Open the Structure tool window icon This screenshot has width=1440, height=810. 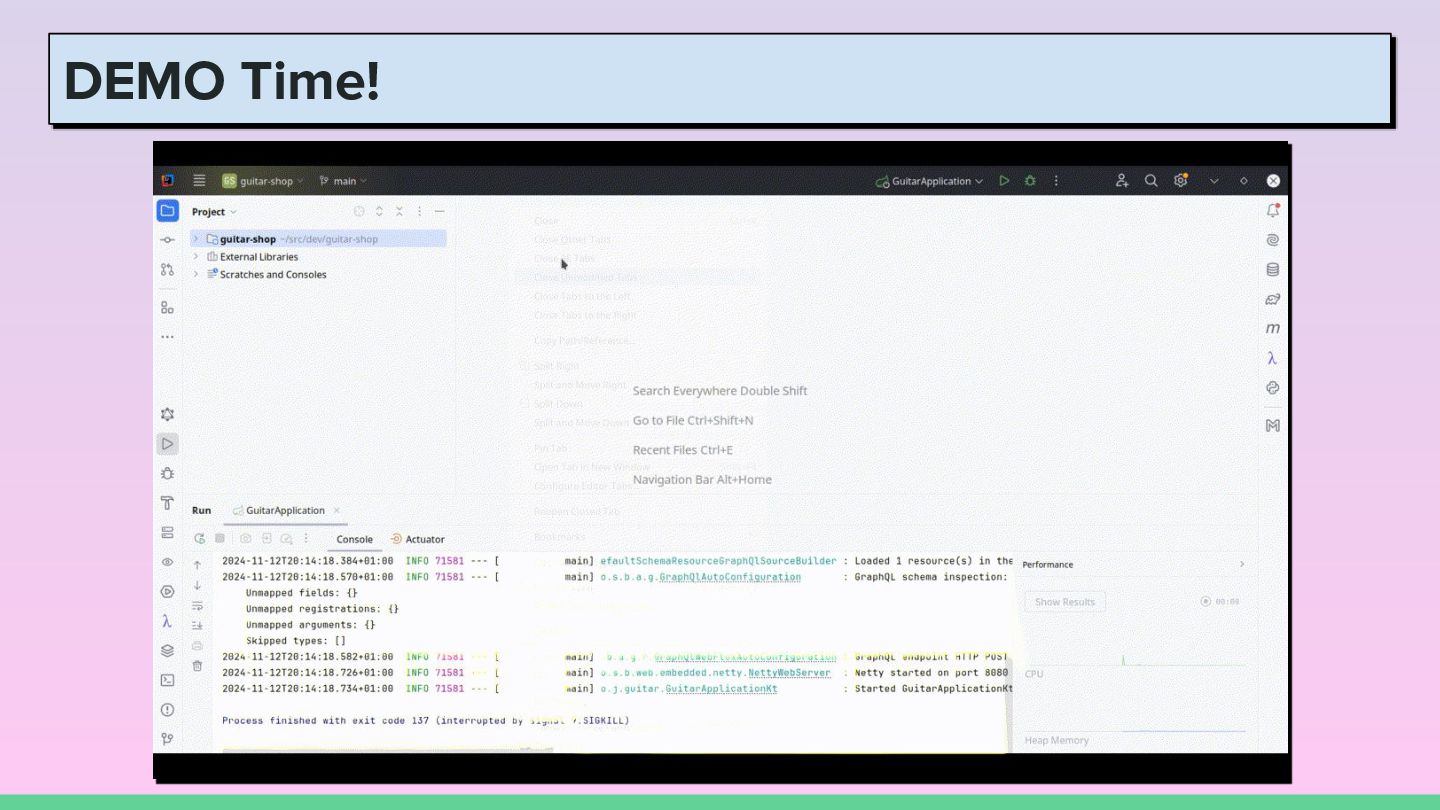point(168,307)
